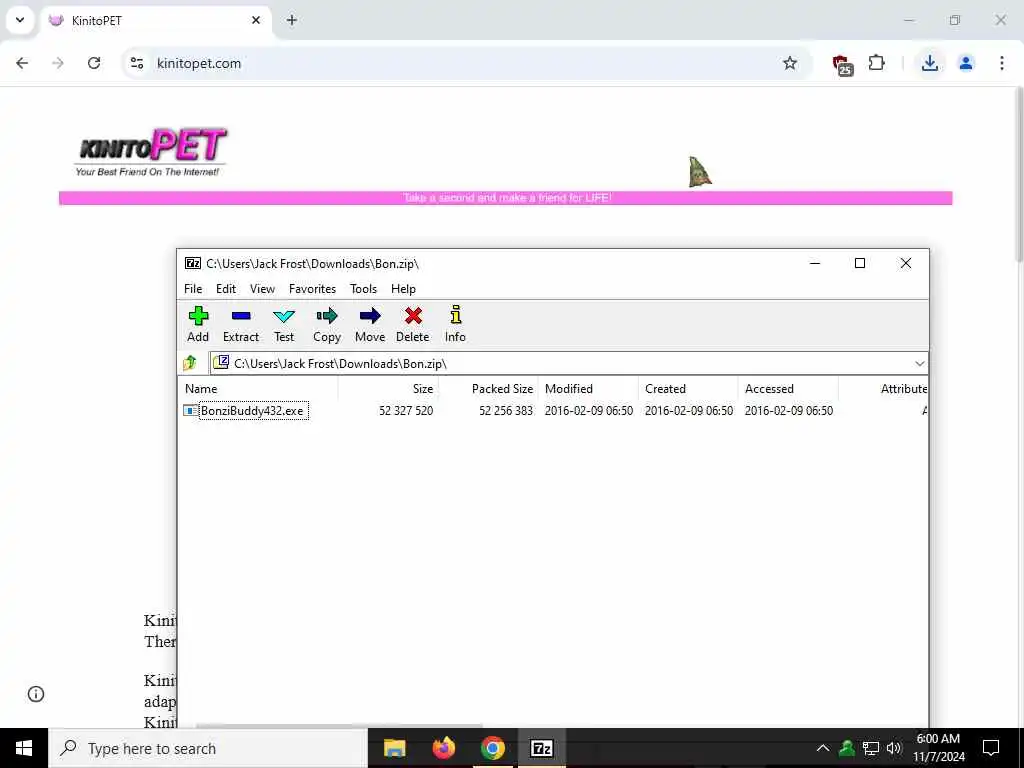The height and width of the screenshot is (768, 1024).
Task: Sort by the Created column header
Action: point(688,389)
